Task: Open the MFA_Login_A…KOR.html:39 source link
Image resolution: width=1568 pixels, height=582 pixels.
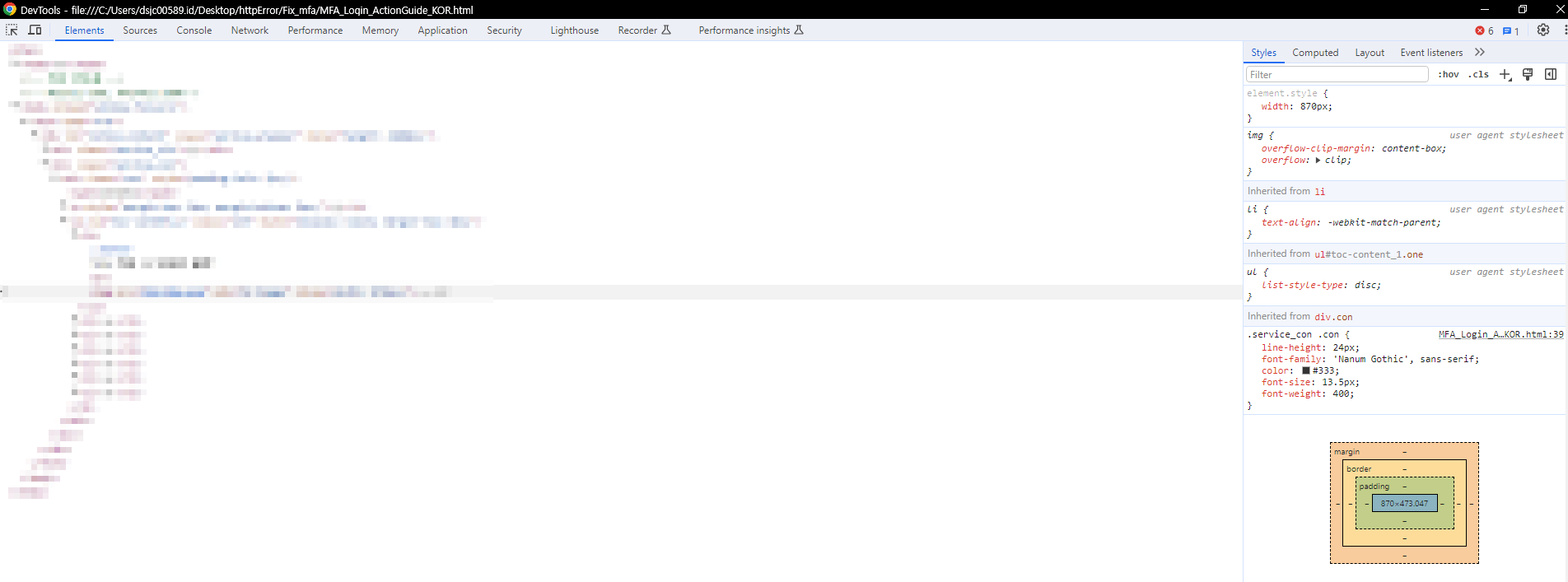Action: tap(1500, 334)
